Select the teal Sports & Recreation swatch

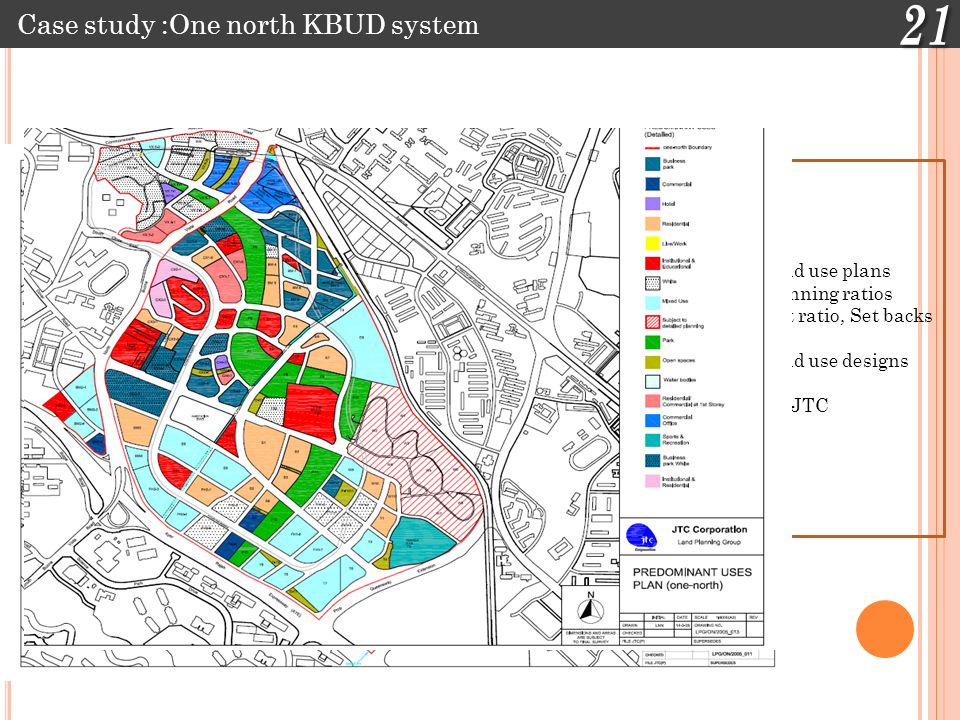[x=652, y=440]
